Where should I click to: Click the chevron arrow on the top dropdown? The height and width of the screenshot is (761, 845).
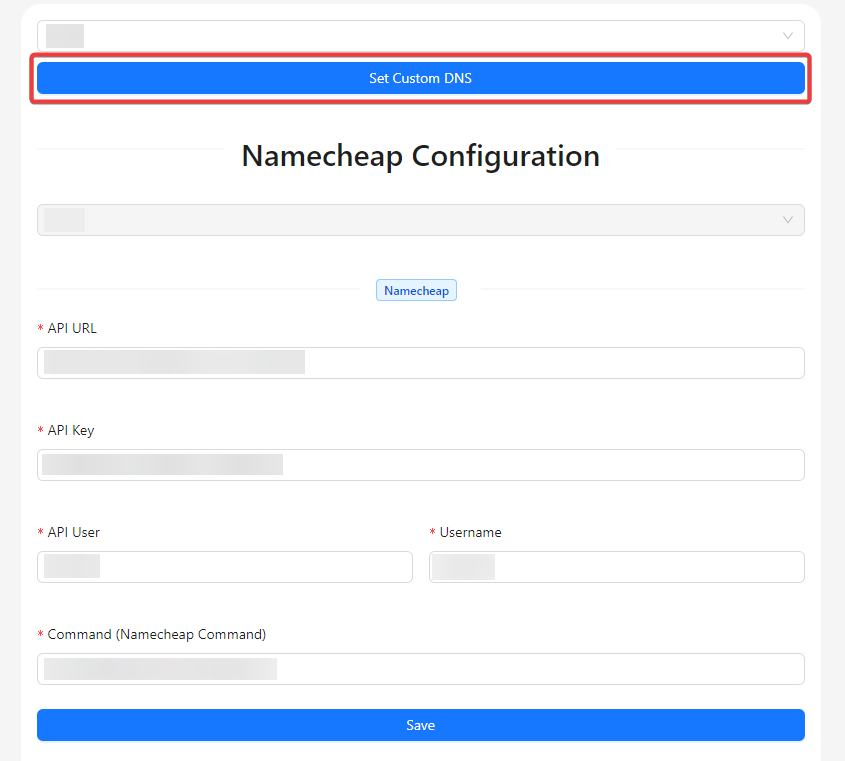point(787,35)
